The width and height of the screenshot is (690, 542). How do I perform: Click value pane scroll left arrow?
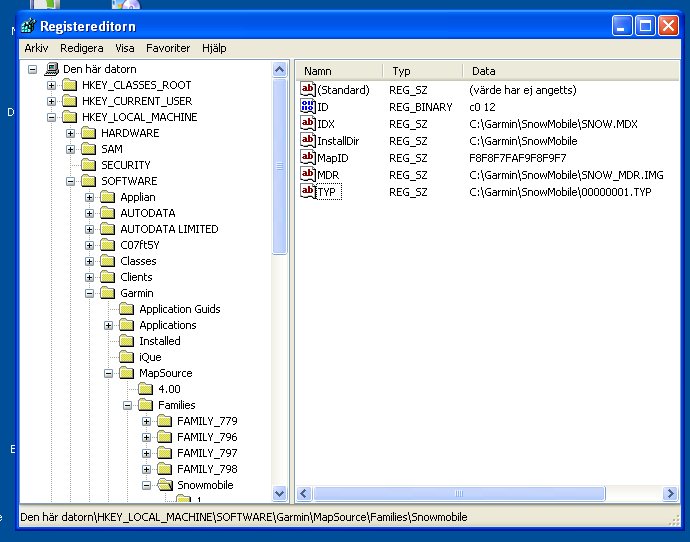(304, 494)
